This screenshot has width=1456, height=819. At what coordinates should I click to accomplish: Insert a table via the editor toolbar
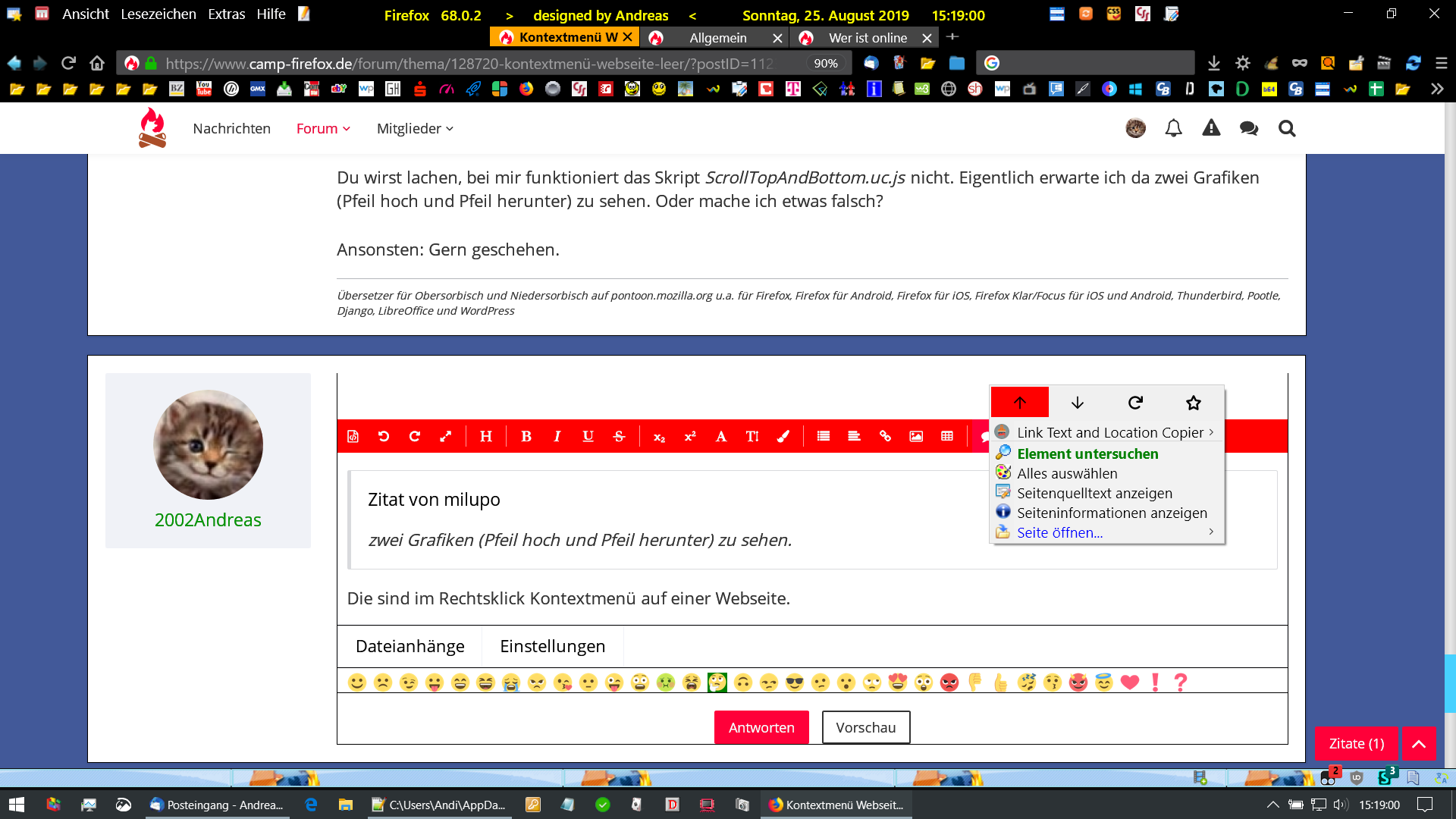pyautogui.click(x=947, y=436)
